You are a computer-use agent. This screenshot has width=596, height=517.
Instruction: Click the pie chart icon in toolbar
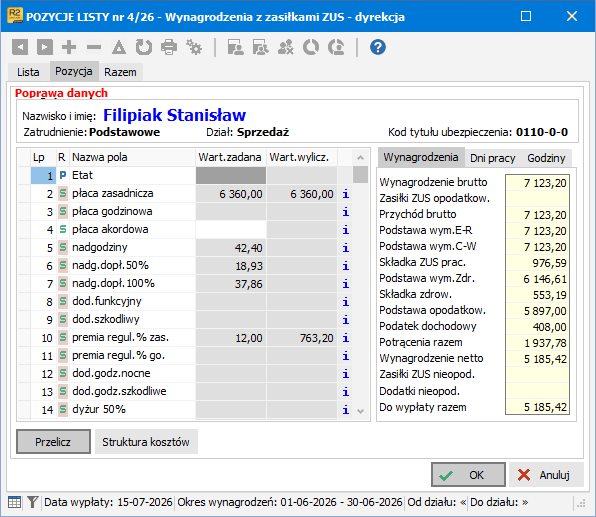(x=311, y=48)
